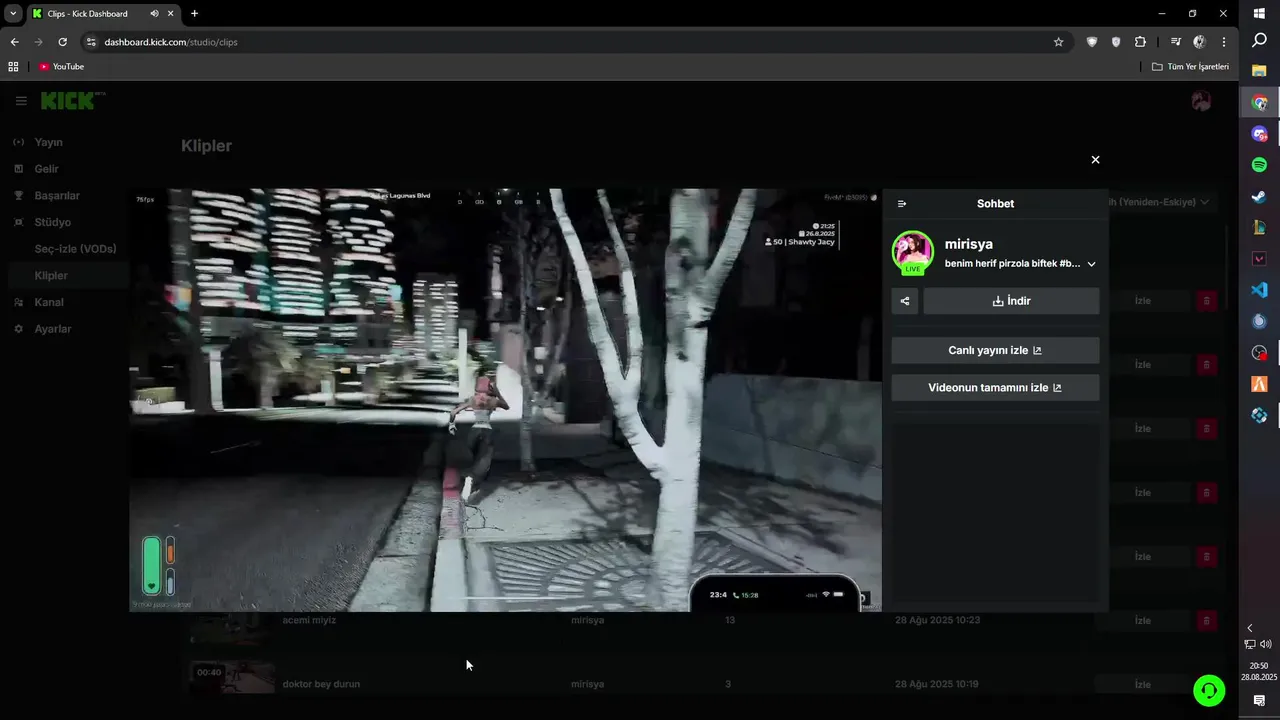Image resolution: width=1280 pixels, height=720 pixels.
Task: Open the tab search dropdown arrow
Action: point(13,14)
